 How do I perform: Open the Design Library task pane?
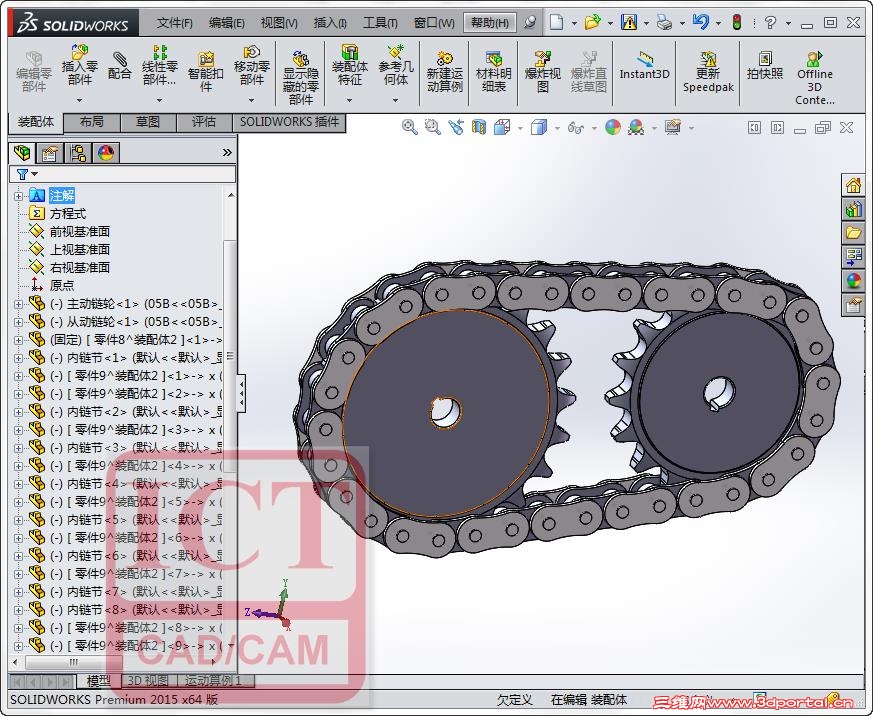coord(854,209)
